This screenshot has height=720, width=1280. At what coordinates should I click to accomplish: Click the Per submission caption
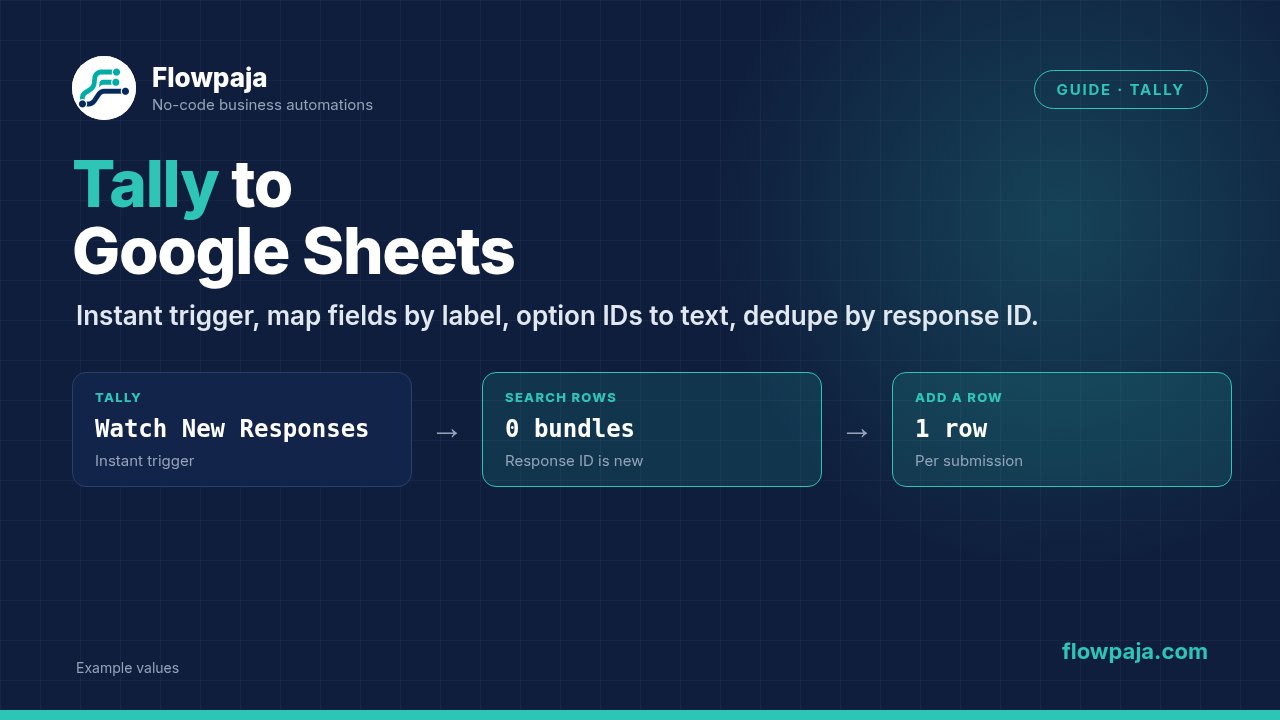click(969, 461)
